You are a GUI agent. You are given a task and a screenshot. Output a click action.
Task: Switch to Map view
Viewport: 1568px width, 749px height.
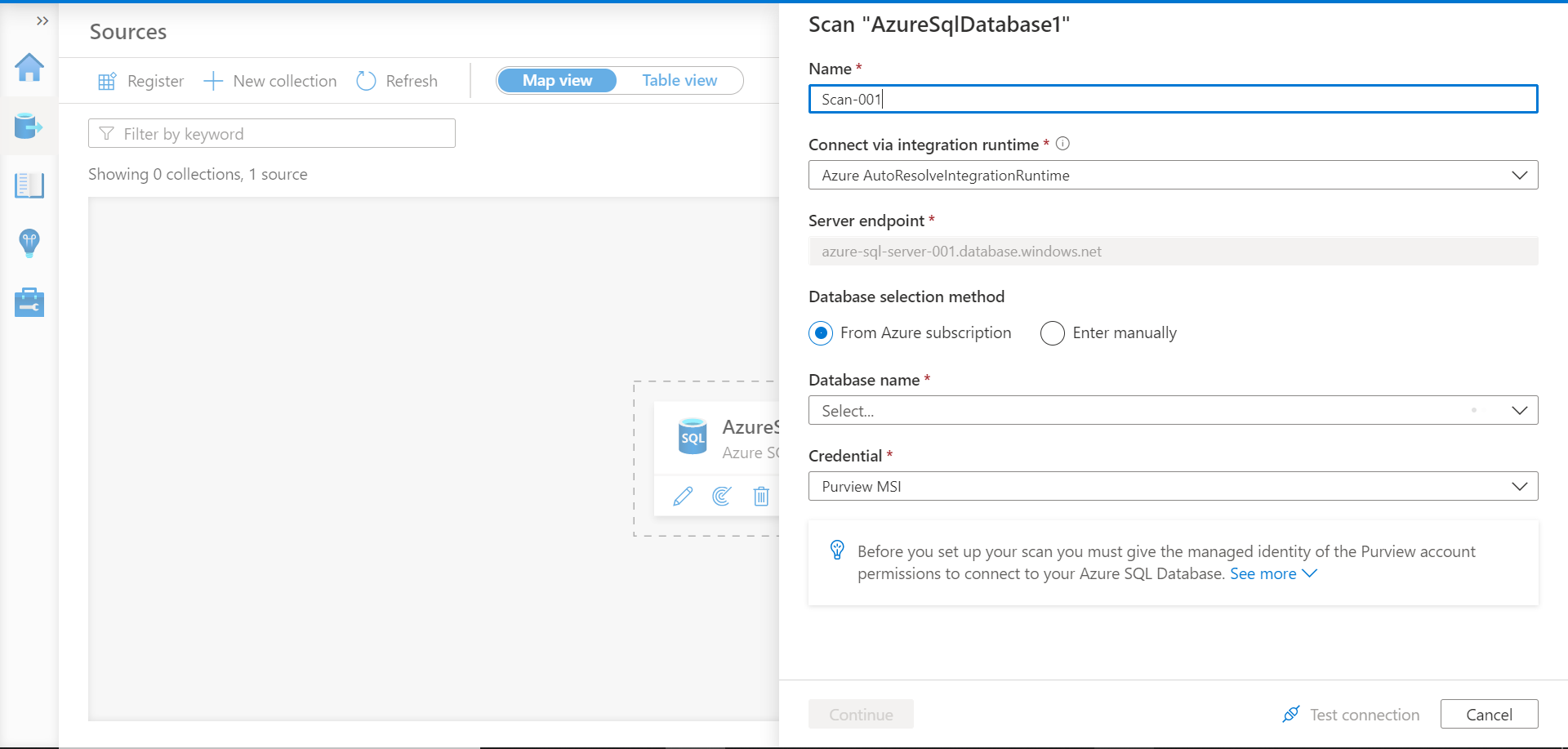click(x=557, y=81)
